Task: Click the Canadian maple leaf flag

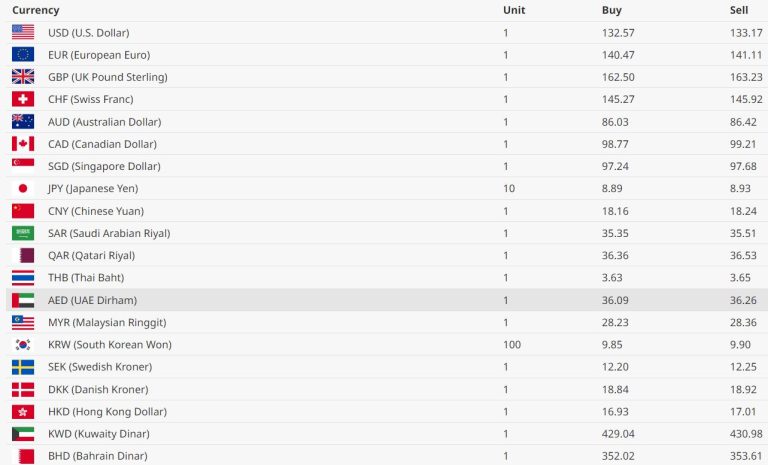Action: (x=23, y=144)
